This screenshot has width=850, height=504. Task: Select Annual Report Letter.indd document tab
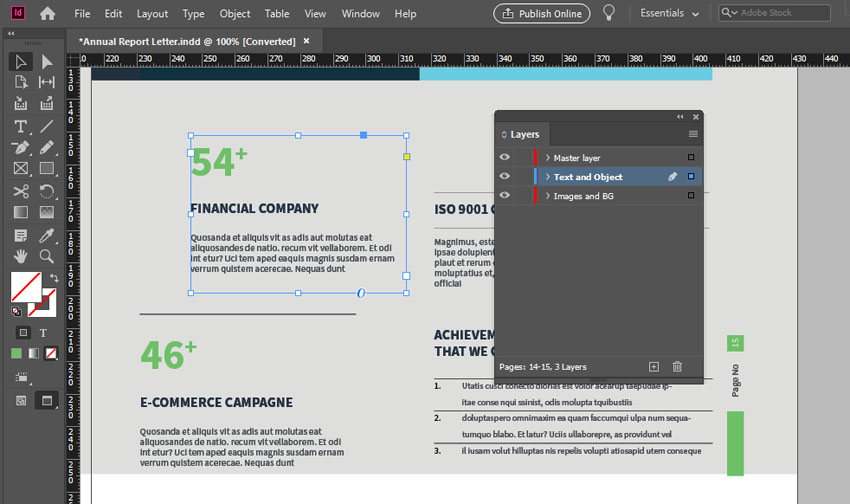187,42
